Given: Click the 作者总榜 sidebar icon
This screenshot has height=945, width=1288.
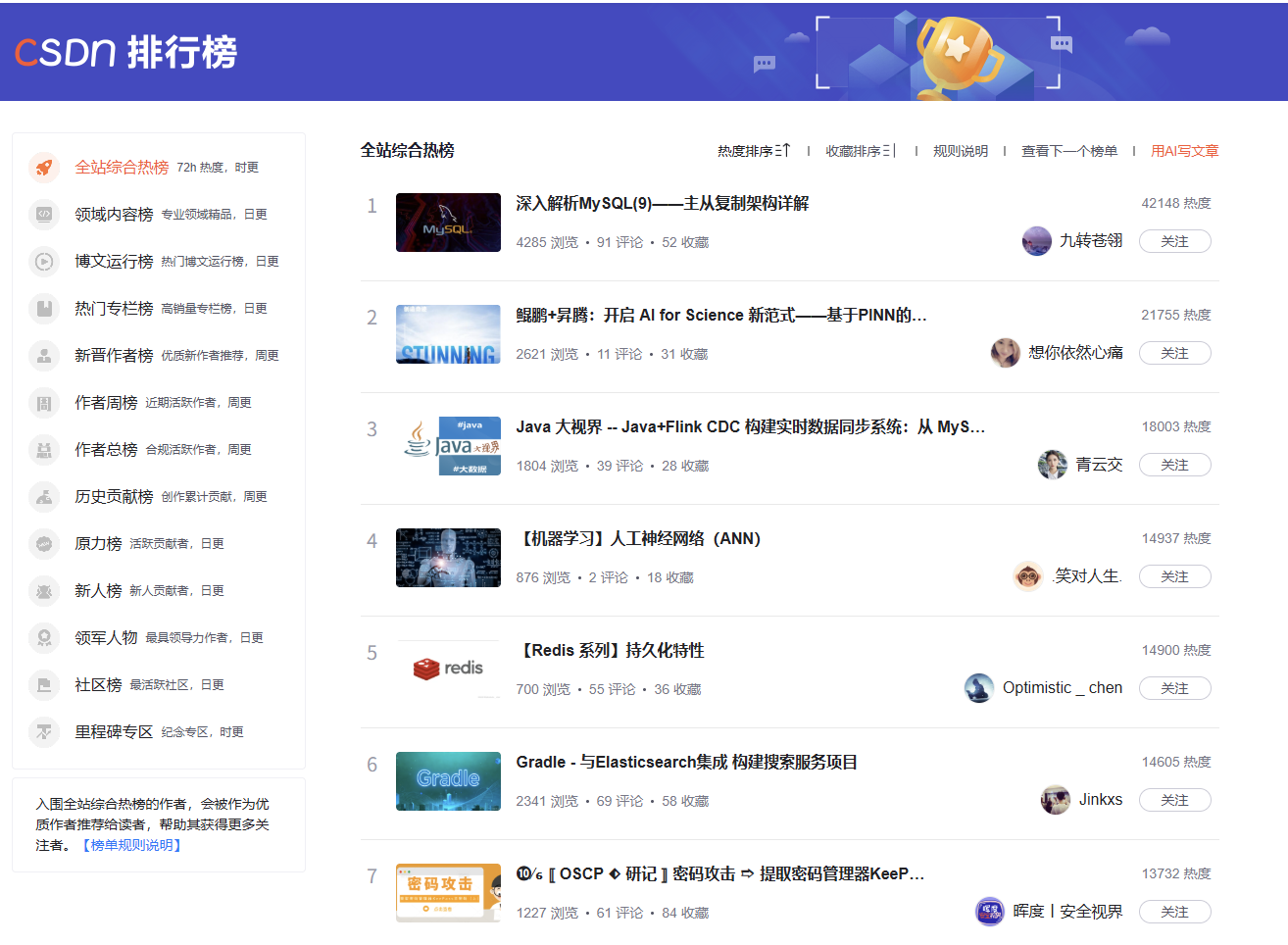Looking at the screenshot, I should click(44, 450).
